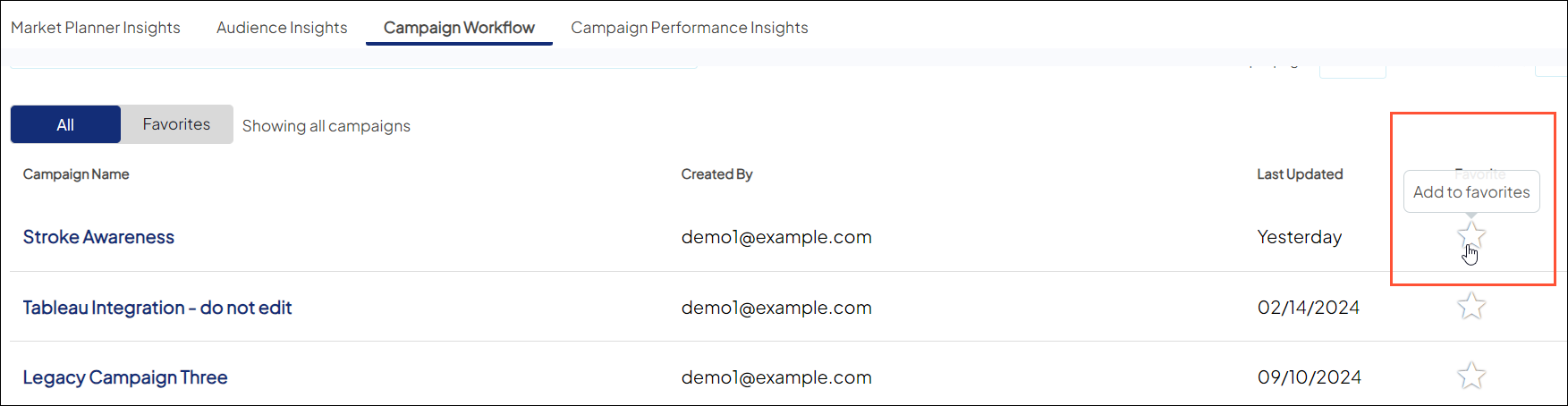Image resolution: width=1568 pixels, height=406 pixels.
Task: Open Campaign Performance Insights tab
Action: click(689, 28)
